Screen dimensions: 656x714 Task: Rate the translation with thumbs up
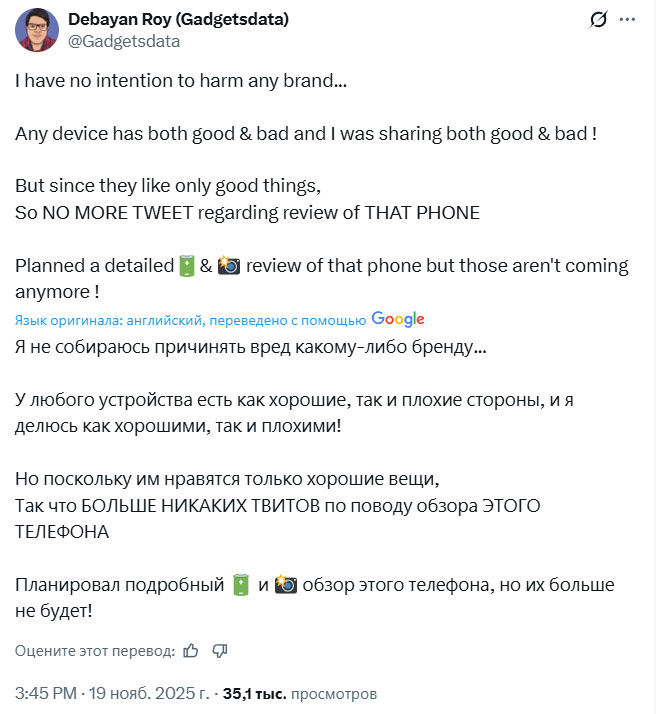[192, 651]
